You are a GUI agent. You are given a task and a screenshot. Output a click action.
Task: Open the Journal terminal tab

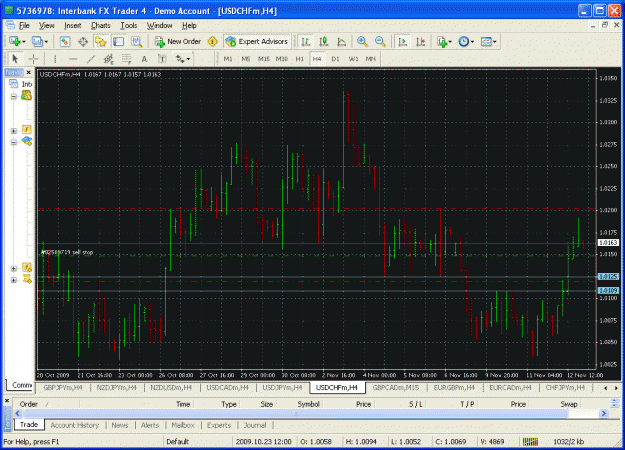[x=255, y=425]
